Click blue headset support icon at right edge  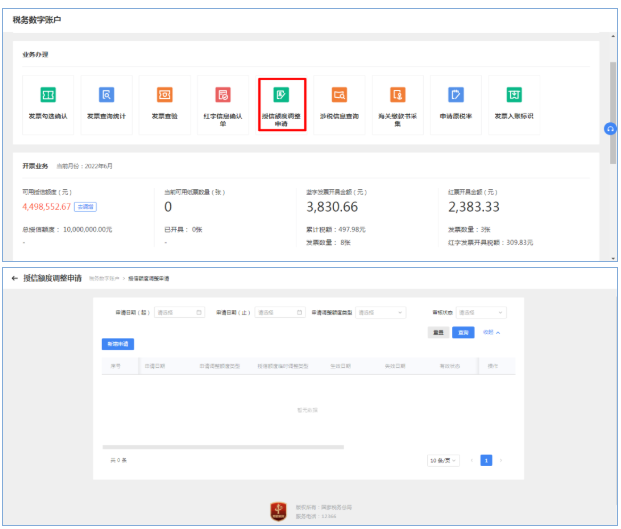pyautogui.click(x=610, y=129)
